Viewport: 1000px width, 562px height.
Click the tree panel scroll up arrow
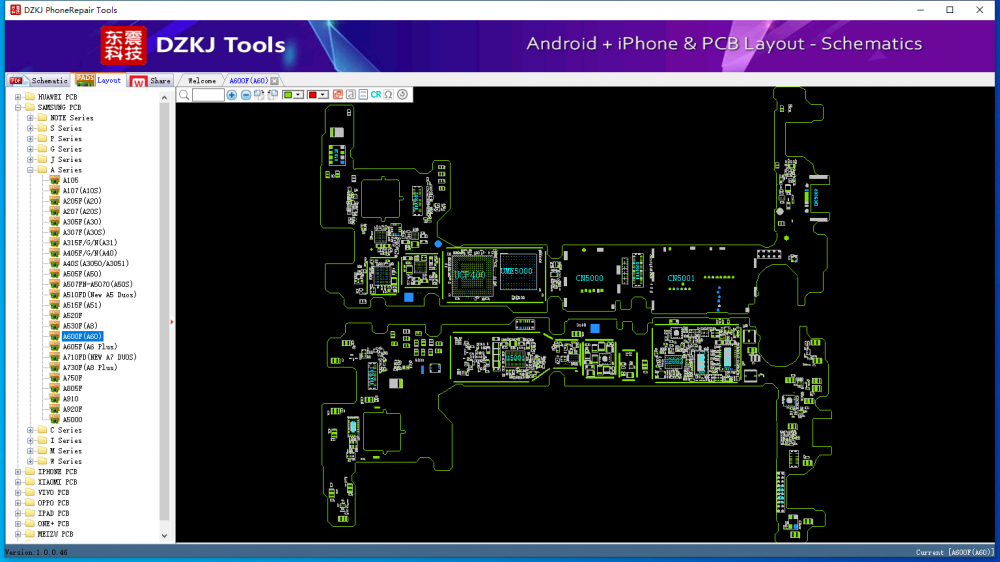pos(165,98)
